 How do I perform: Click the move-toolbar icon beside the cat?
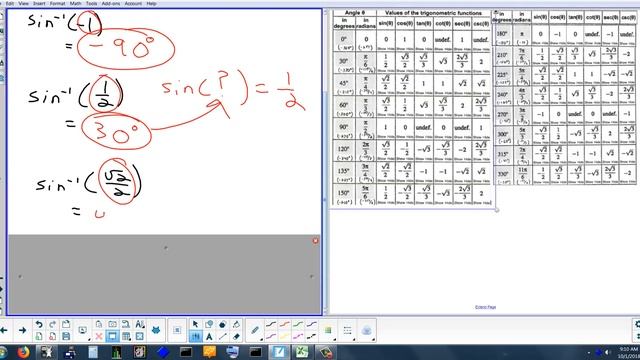177,330
